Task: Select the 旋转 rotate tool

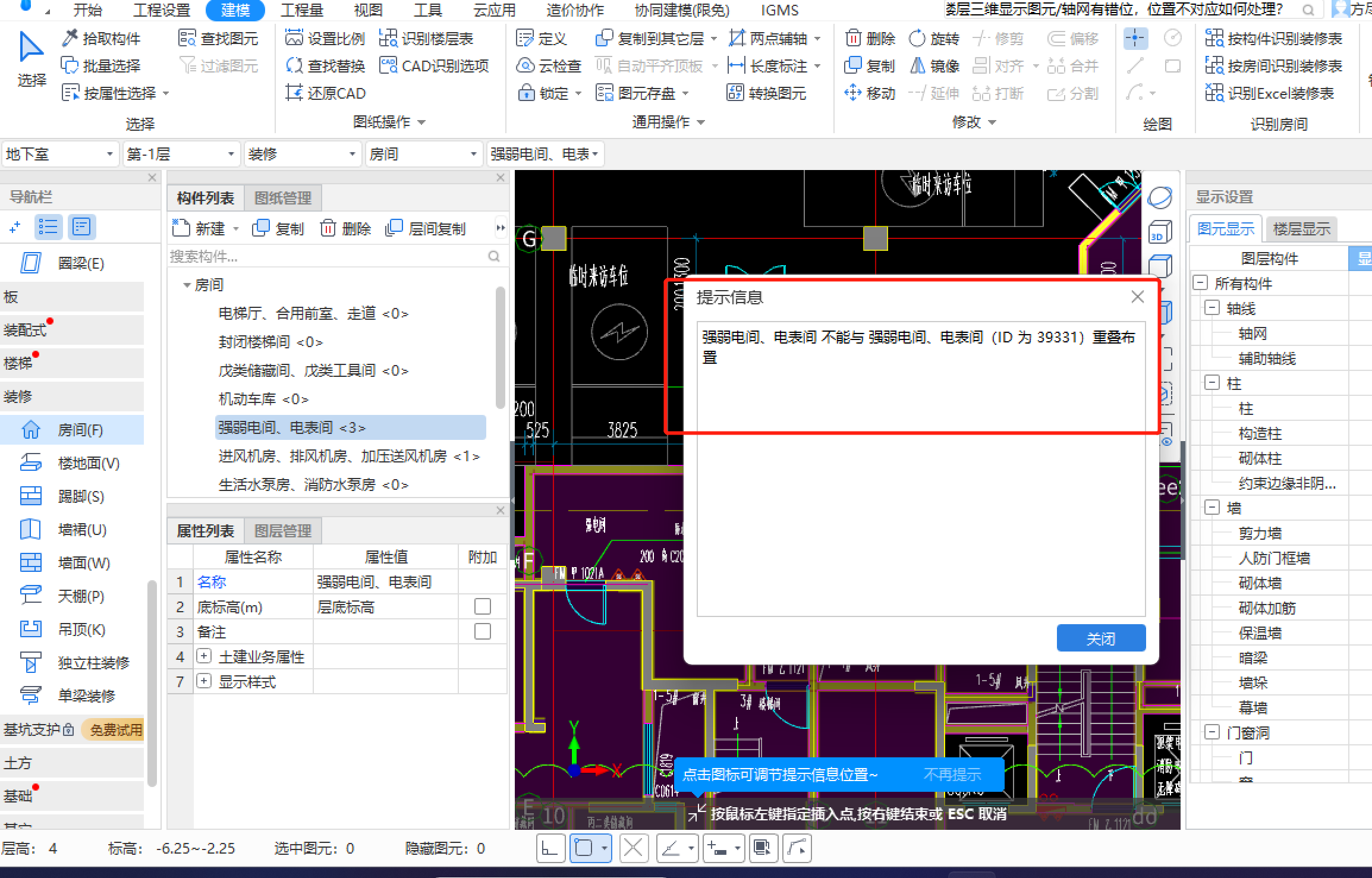Action: coord(934,39)
